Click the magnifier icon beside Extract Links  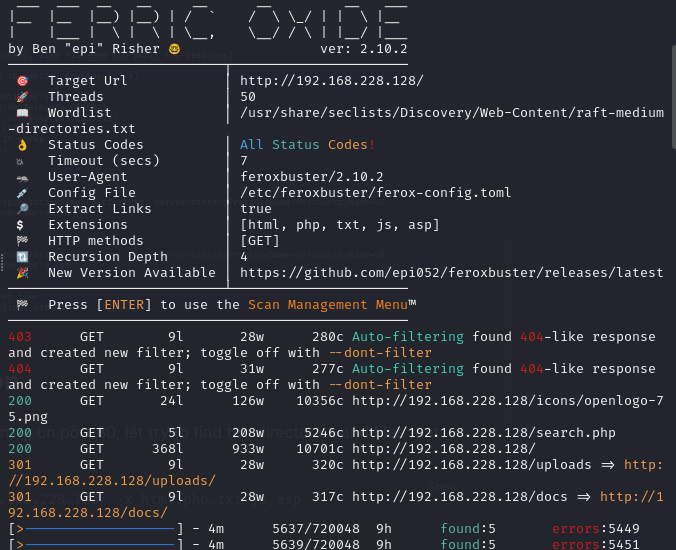pos(22,209)
